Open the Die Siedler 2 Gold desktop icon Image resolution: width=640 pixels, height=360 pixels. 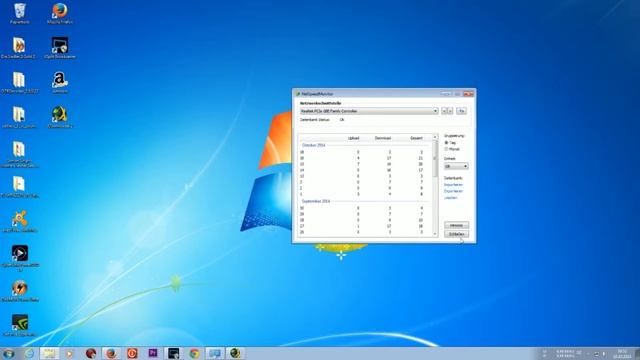point(19,48)
